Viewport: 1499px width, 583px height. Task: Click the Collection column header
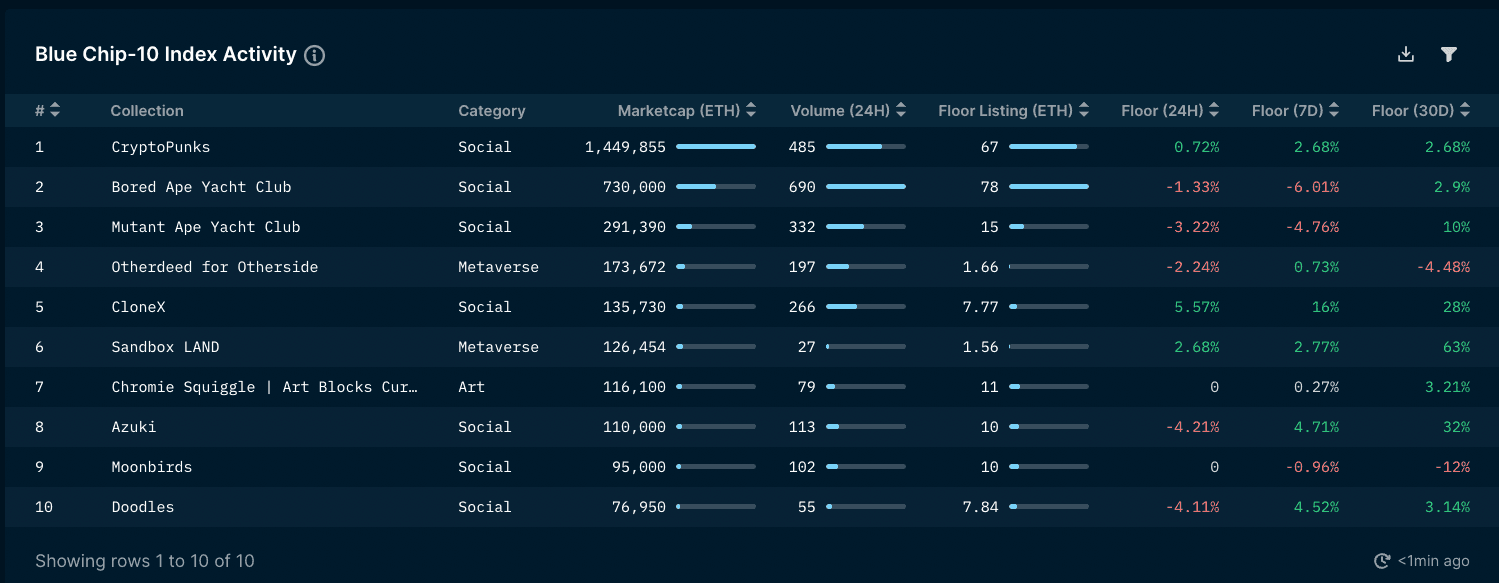click(147, 111)
